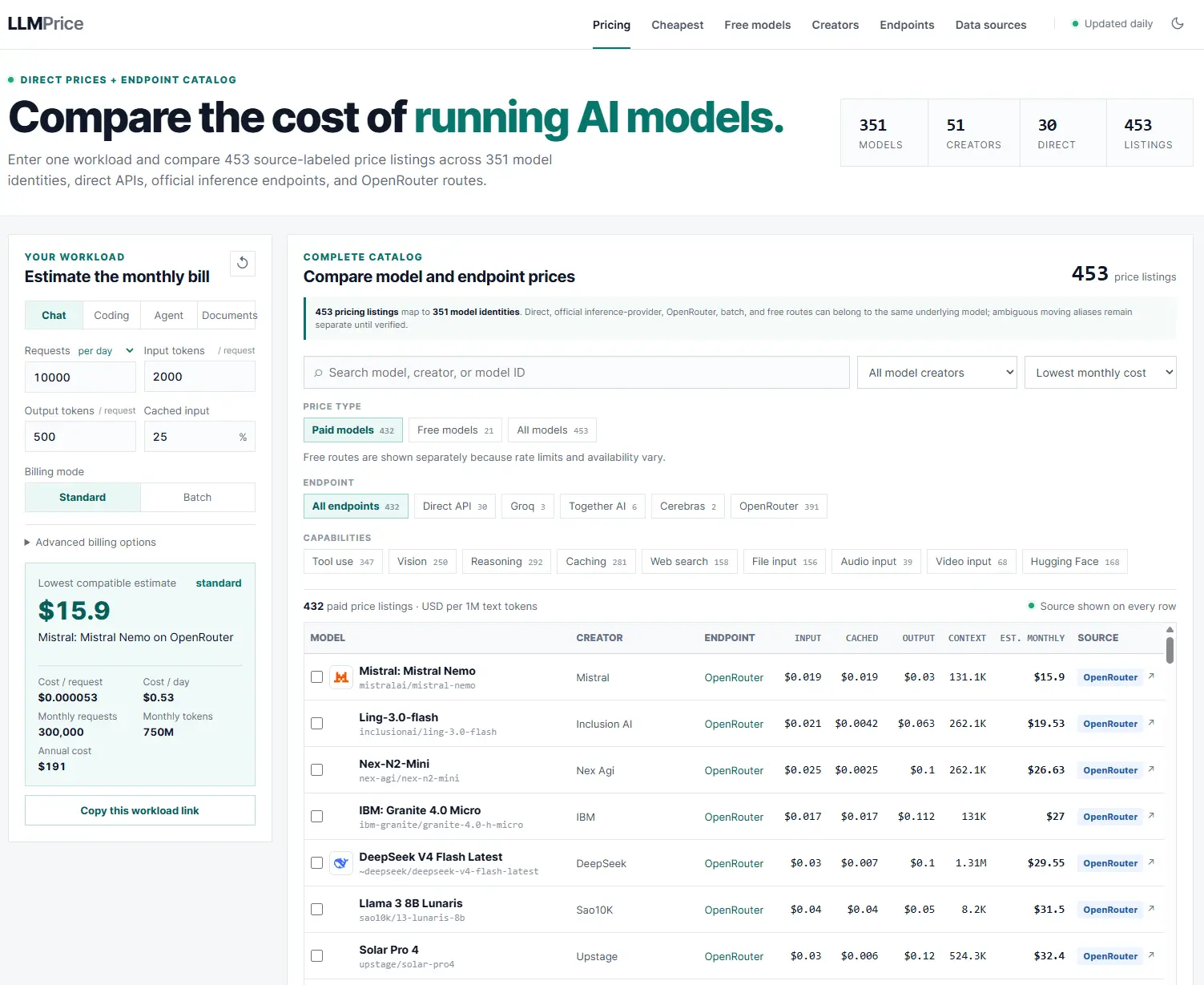The height and width of the screenshot is (985, 1204).
Task: Open external link arrow in Nex-N2-Mini row
Action: [1151, 769]
